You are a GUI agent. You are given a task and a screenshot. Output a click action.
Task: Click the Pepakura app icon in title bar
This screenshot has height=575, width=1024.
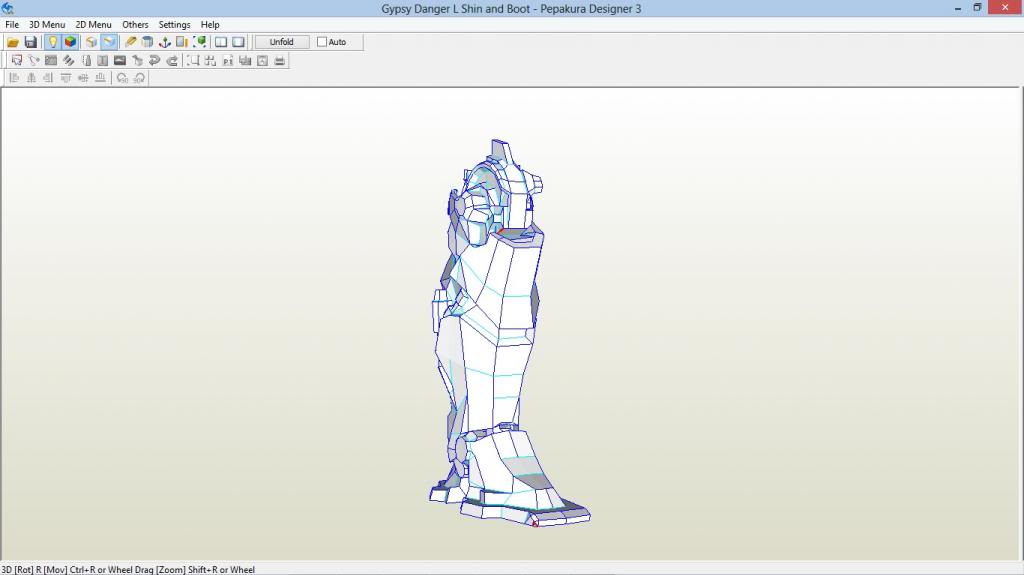8,8
